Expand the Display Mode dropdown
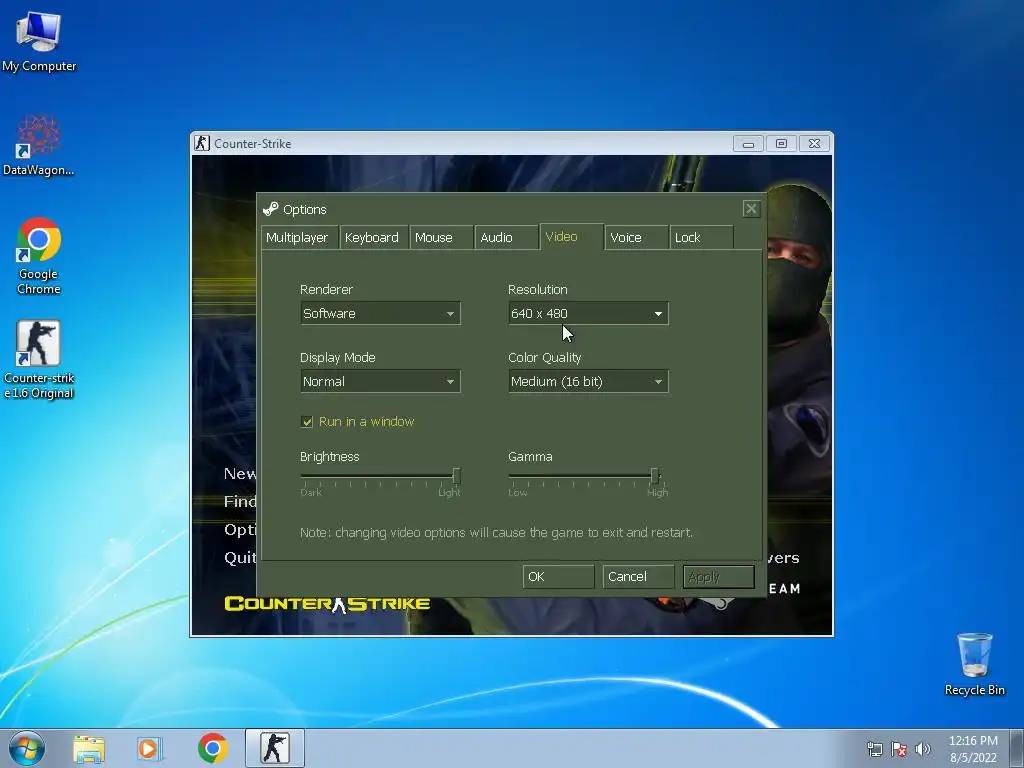The width and height of the screenshot is (1024, 768). (380, 381)
